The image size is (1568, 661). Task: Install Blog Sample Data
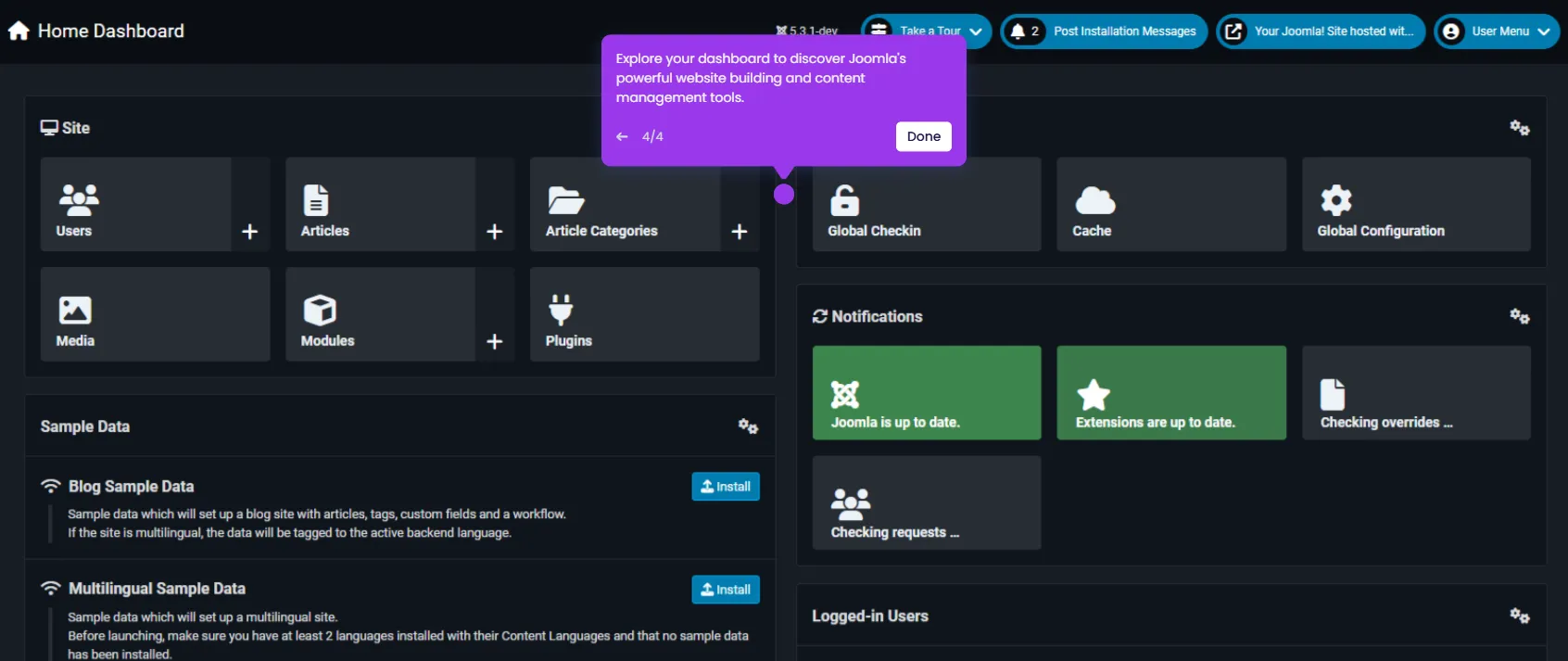(x=726, y=487)
